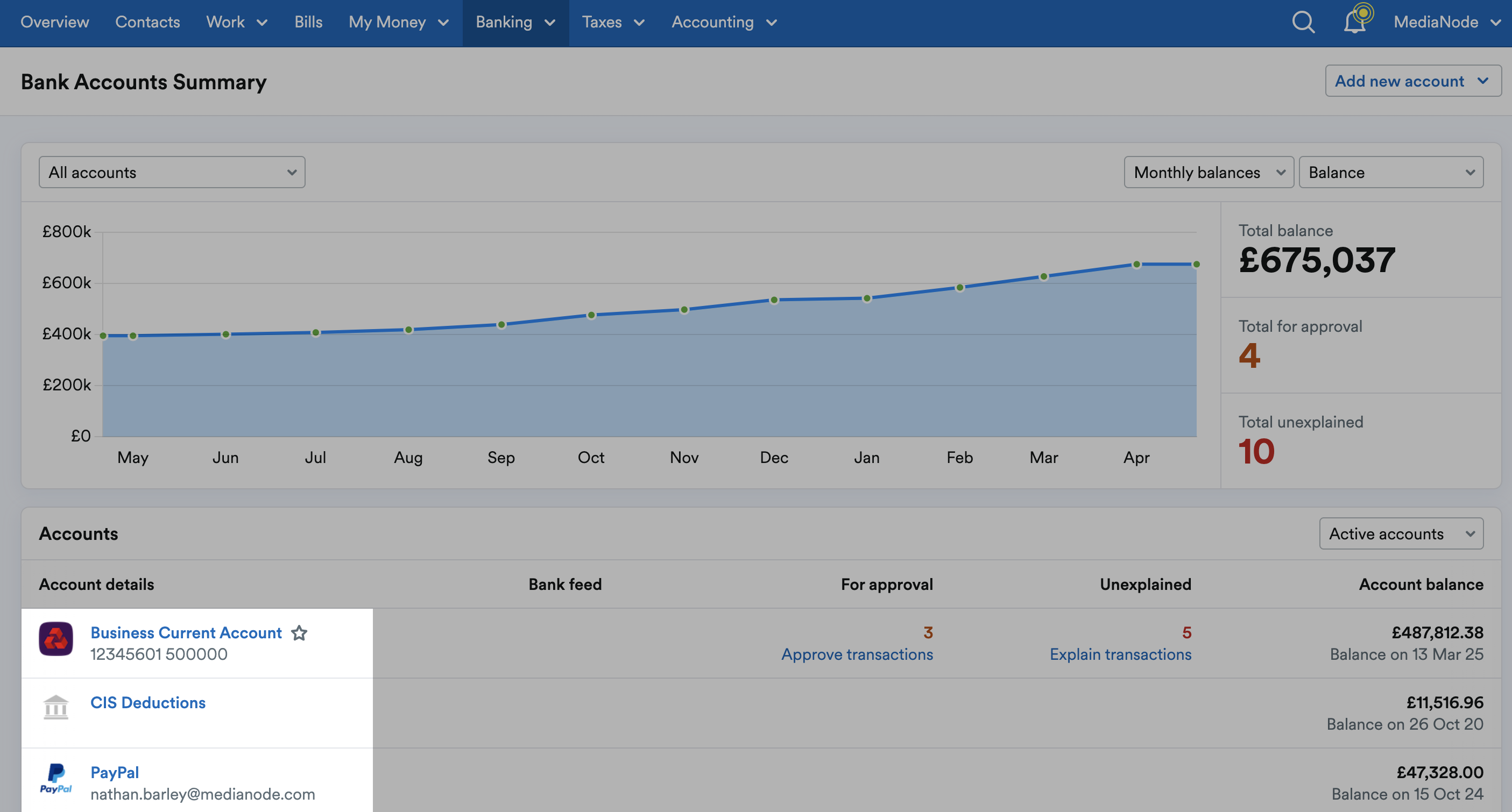The height and width of the screenshot is (812, 1512).
Task: Click the July data point on chart
Action: click(316, 333)
